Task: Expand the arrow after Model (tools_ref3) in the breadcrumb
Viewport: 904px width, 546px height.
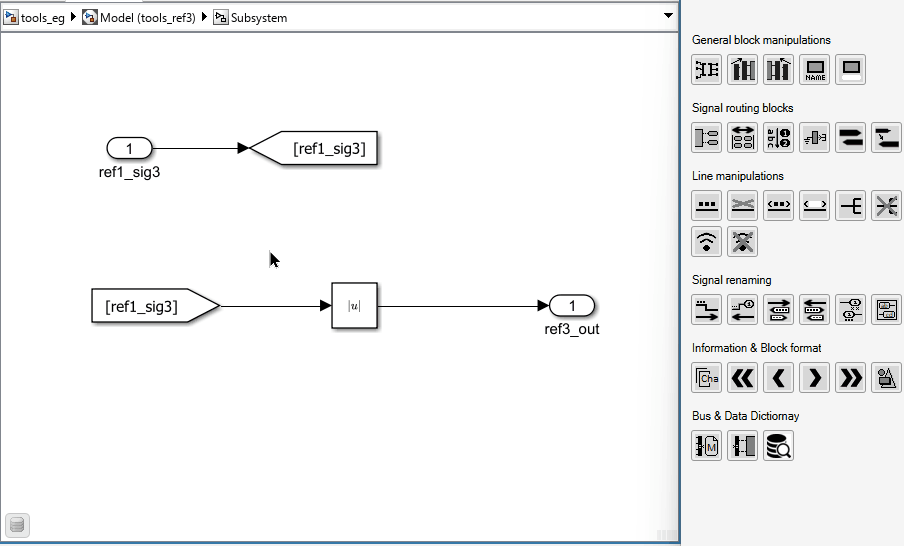Action: [204, 17]
